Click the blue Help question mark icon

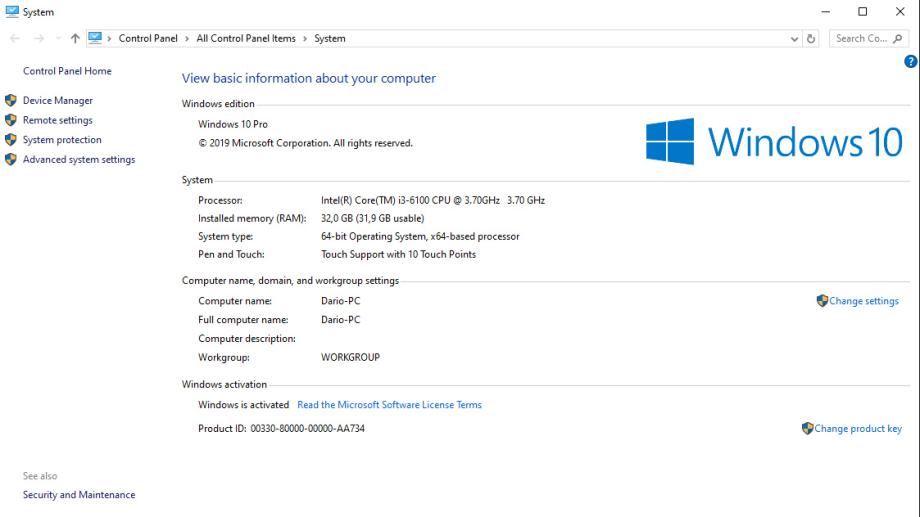910,62
